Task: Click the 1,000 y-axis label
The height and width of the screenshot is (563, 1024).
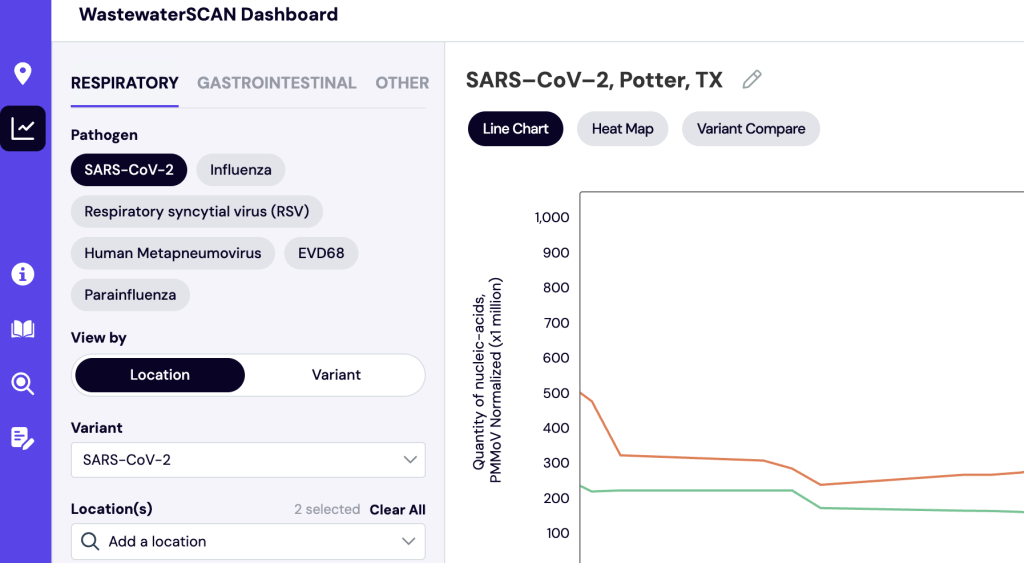Action: click(x=552, y=217)
